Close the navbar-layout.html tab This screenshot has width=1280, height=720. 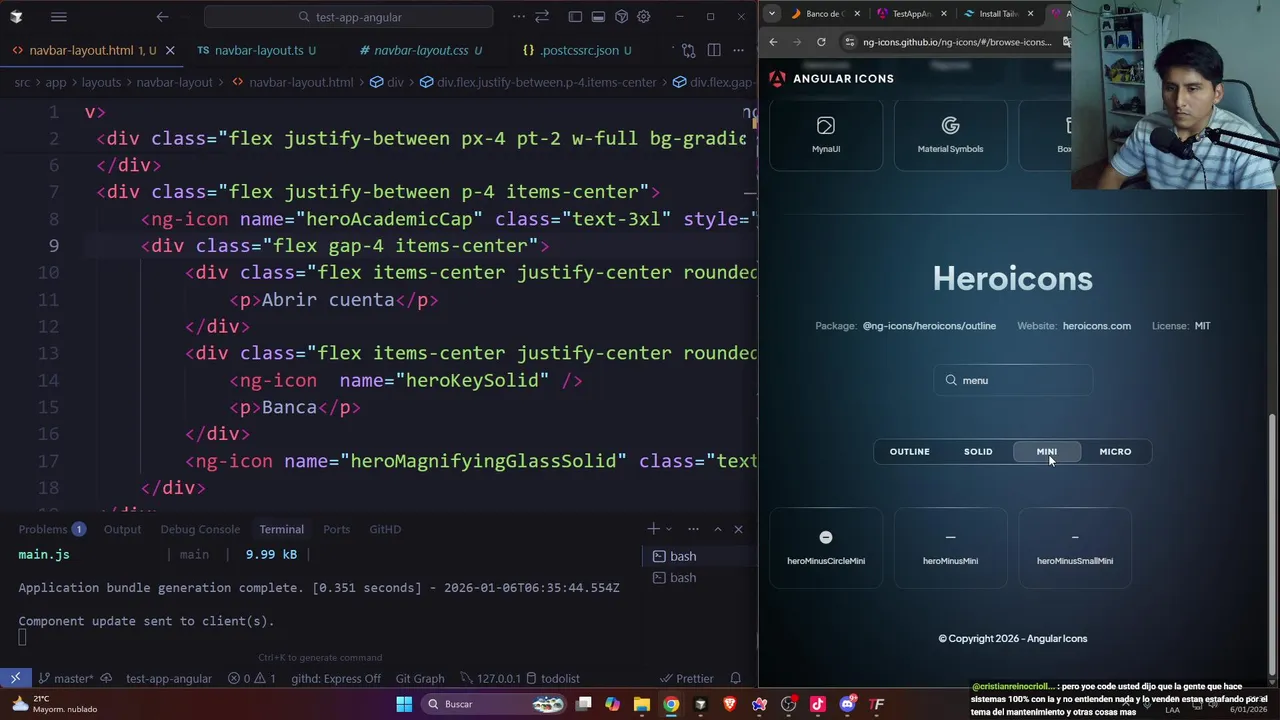pos(170,50)
